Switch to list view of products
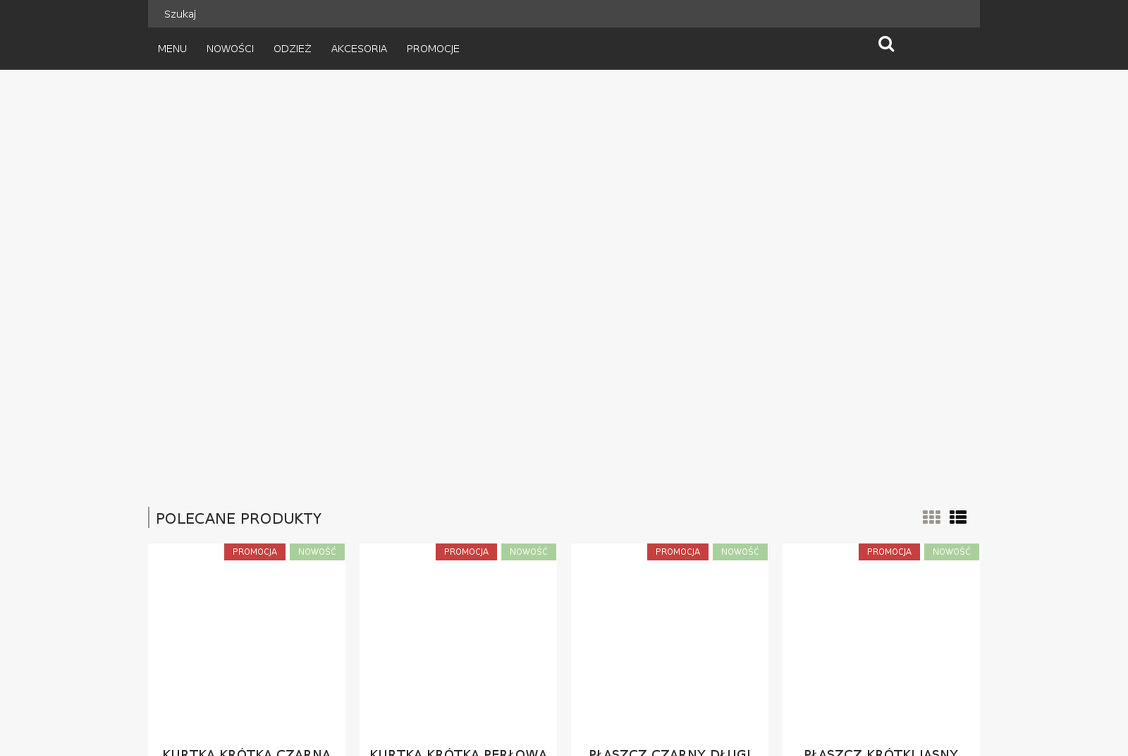1128x756 pixels. (958, 517)
